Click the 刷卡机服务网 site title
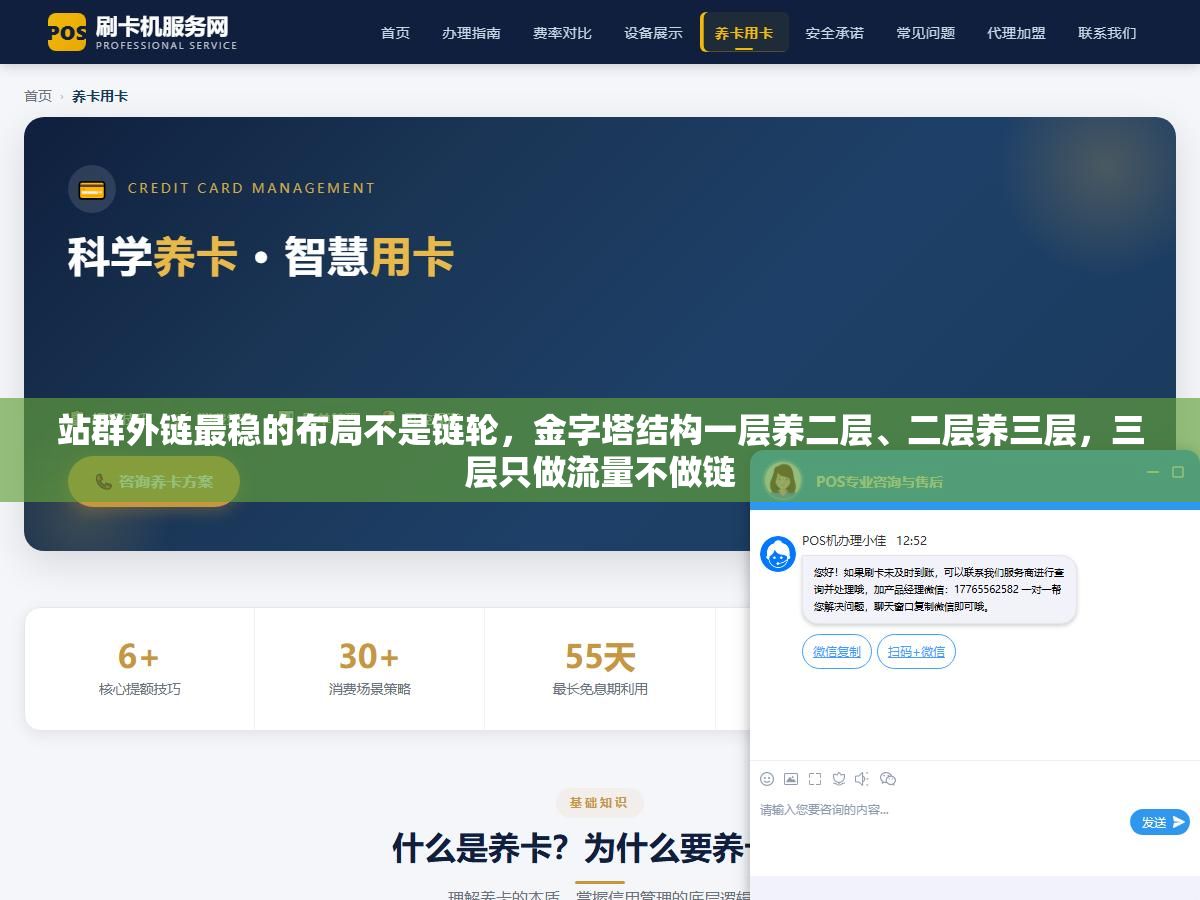1200x900 pixels. coord(162,25)
